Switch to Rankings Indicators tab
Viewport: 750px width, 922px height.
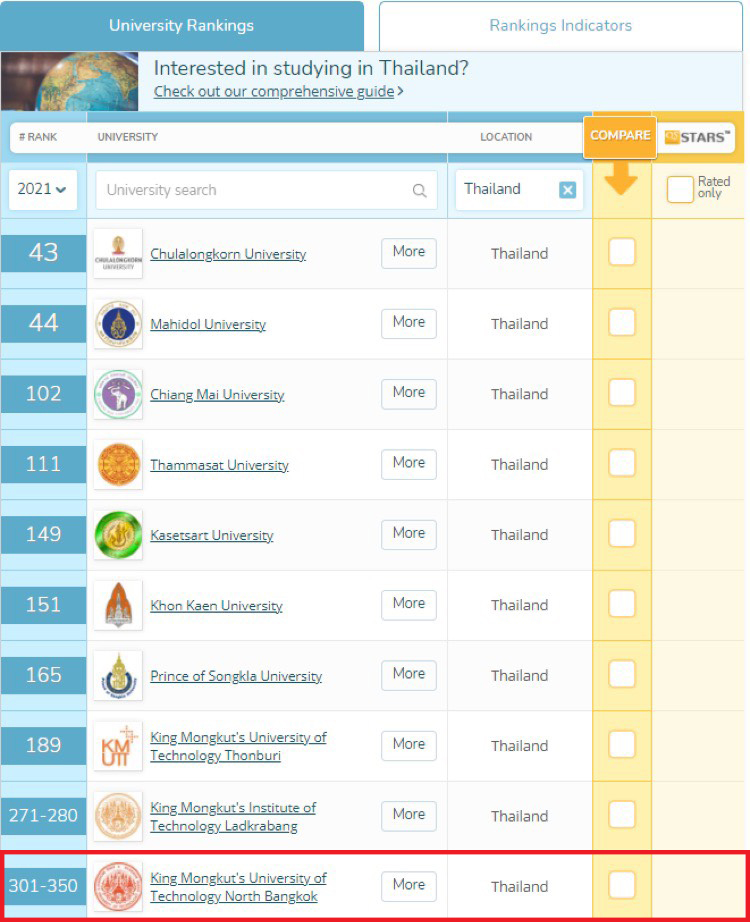pos(561,26)
